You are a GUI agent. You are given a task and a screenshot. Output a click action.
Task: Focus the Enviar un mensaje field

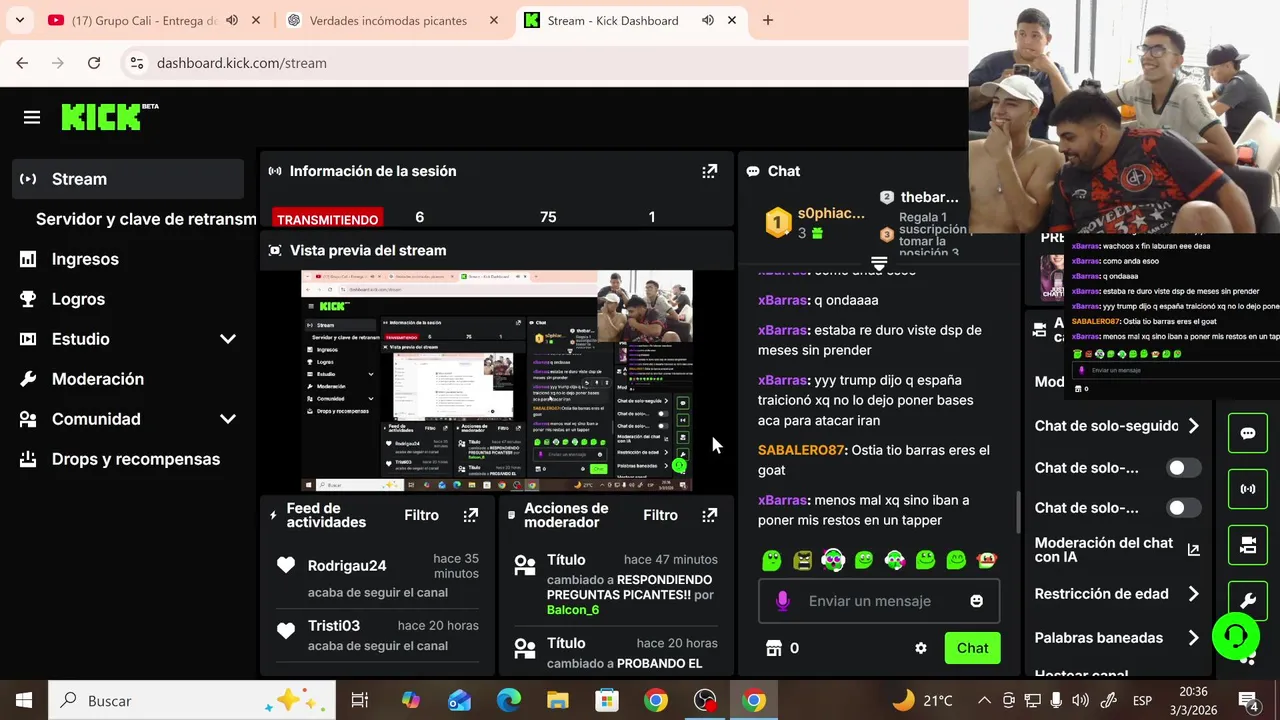pyautogui.click(x=878, y=601)
